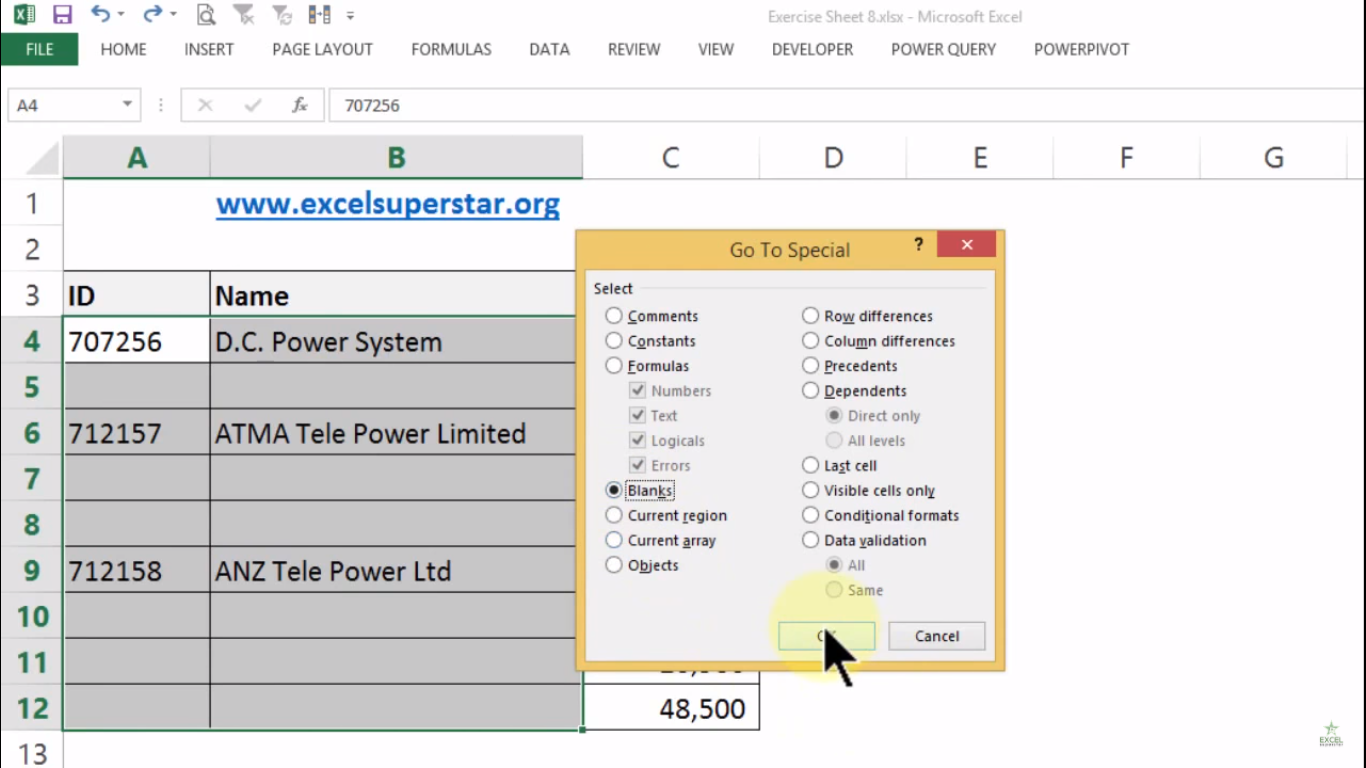Undo the last action
1366x768 pixels.
(x=100, y=14)
